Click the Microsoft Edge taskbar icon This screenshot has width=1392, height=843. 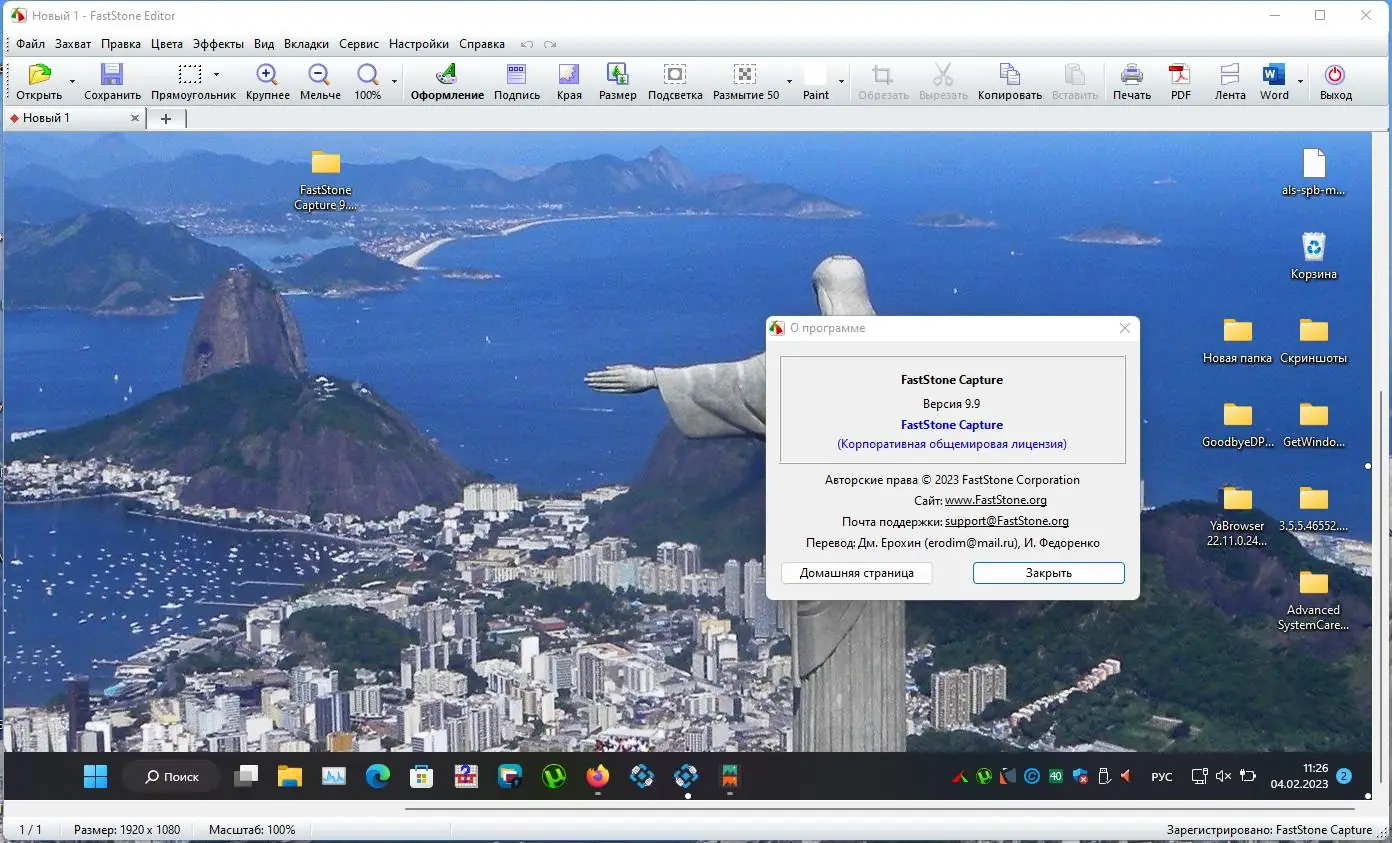point(377,776)
